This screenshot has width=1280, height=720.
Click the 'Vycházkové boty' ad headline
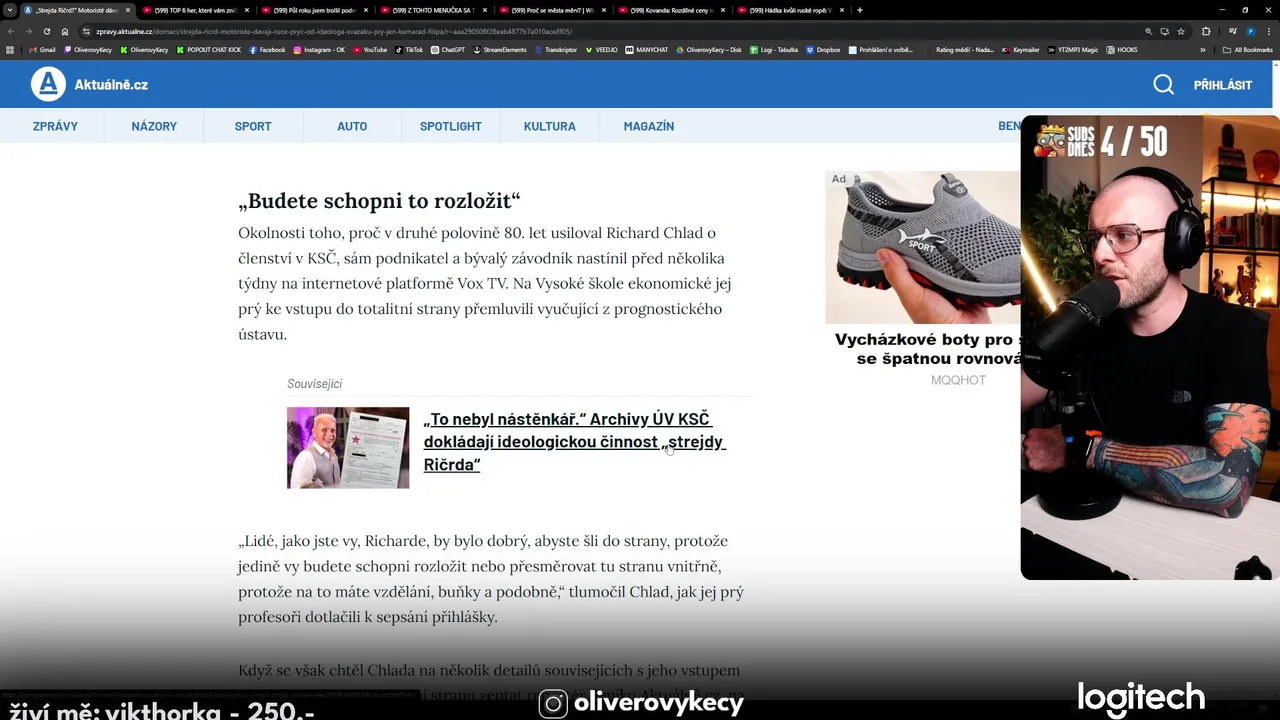(927, 349)
